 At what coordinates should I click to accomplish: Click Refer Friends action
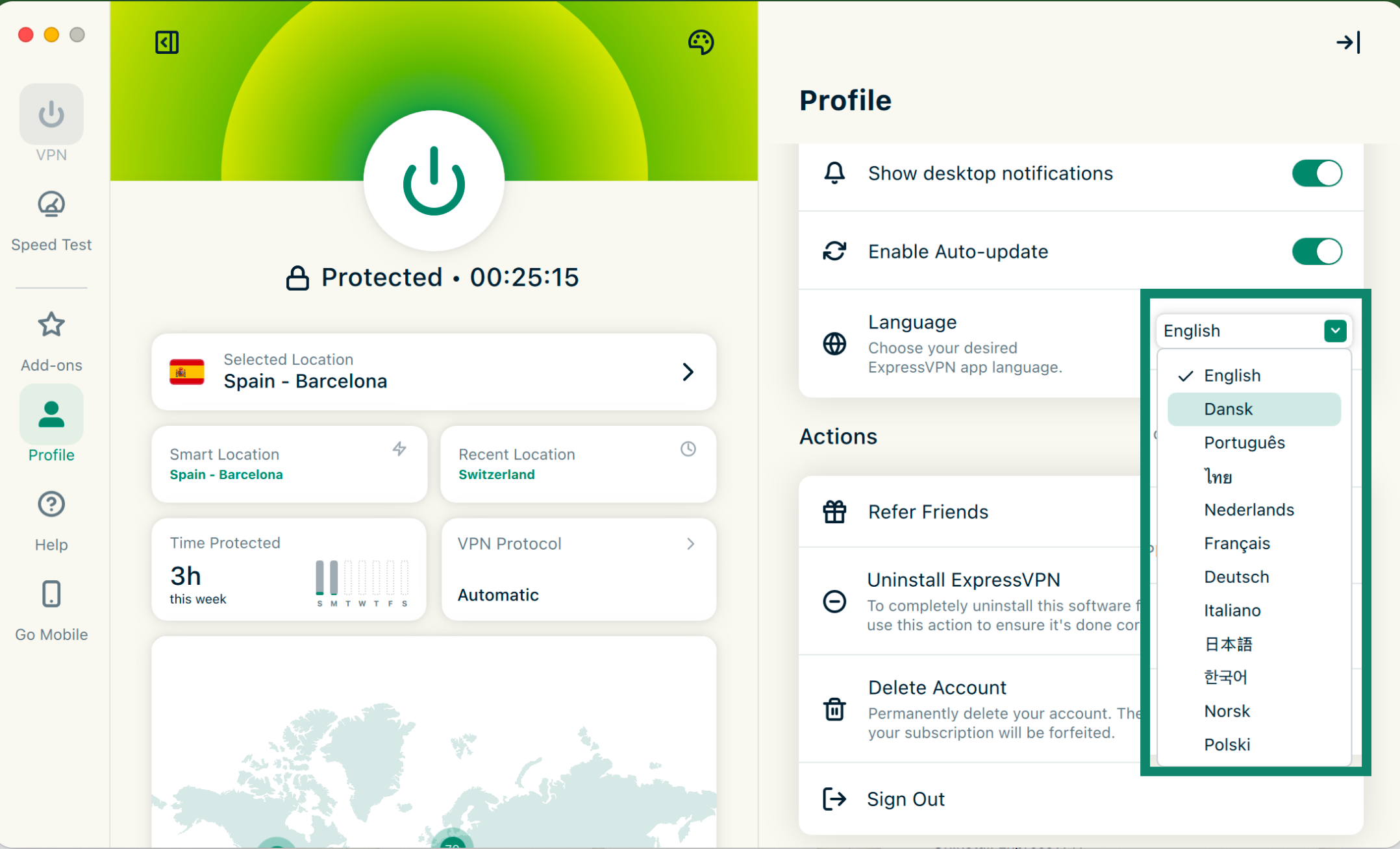928,511
